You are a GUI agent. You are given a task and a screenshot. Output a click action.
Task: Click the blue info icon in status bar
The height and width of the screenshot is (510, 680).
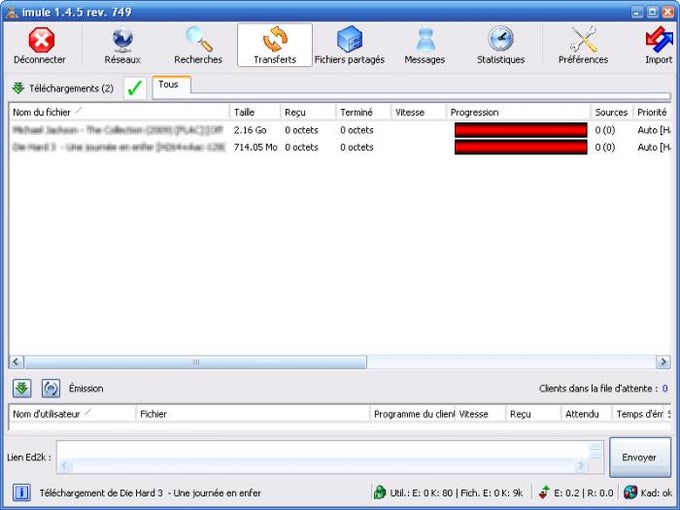coord(21,493)
